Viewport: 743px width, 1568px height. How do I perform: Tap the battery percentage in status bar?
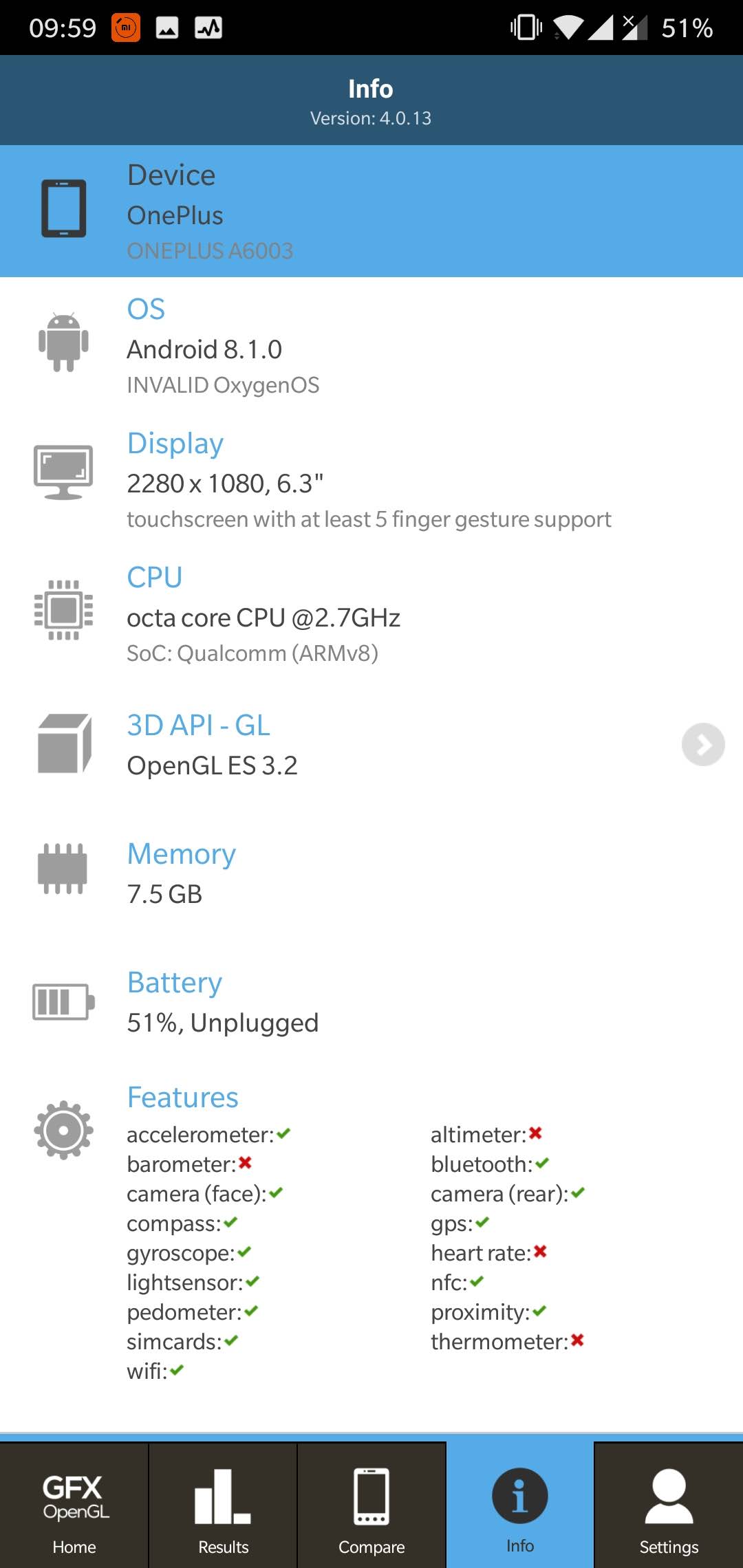pos(687,28)
